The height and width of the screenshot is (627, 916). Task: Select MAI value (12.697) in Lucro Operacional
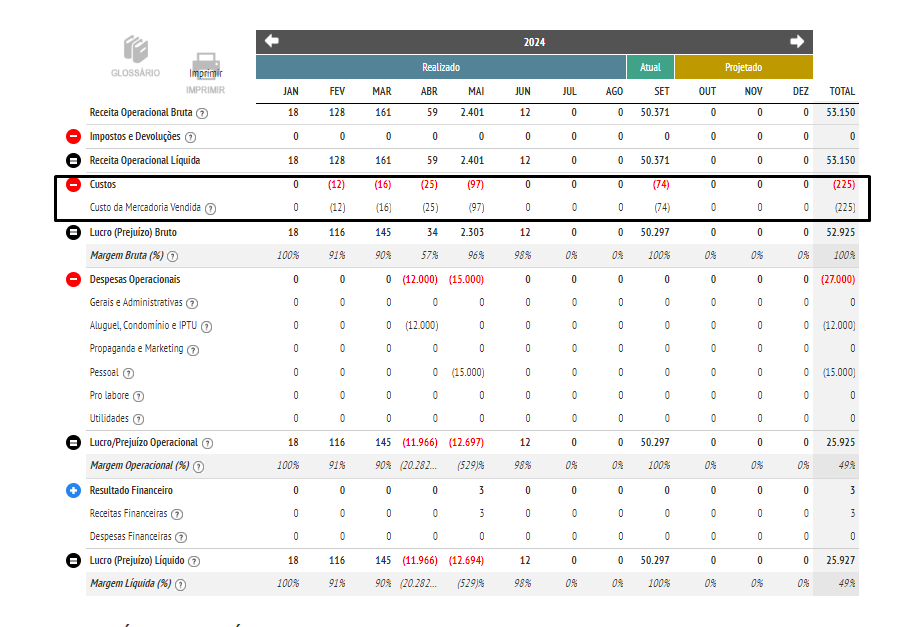[466, 442]
